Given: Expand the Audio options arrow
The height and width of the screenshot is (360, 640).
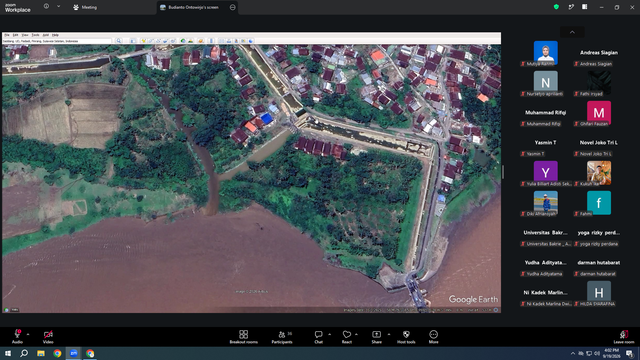Looking at the screenshot, I should 28,334.
